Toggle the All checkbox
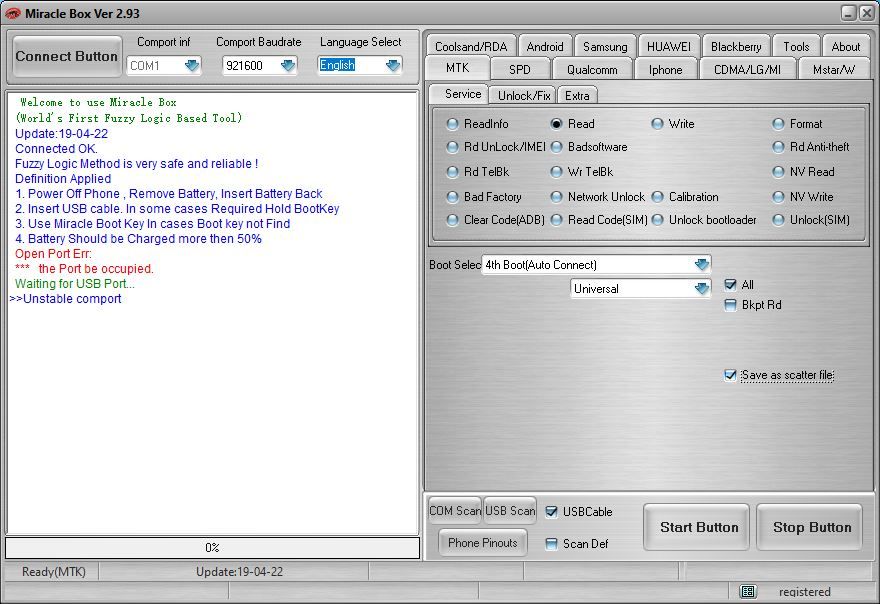880x604 pixels. (x=730, y=285)
